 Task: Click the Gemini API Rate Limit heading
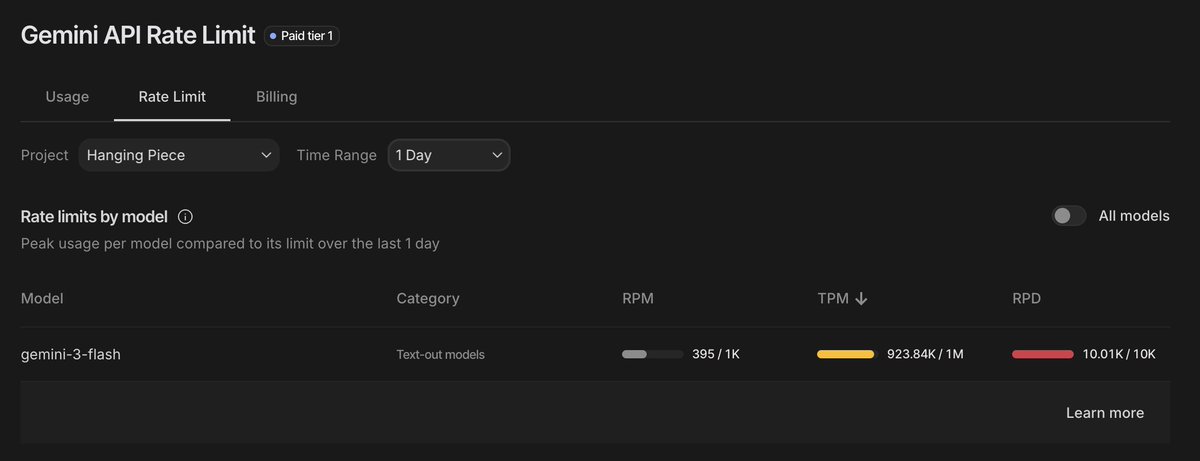click(138, 35)
